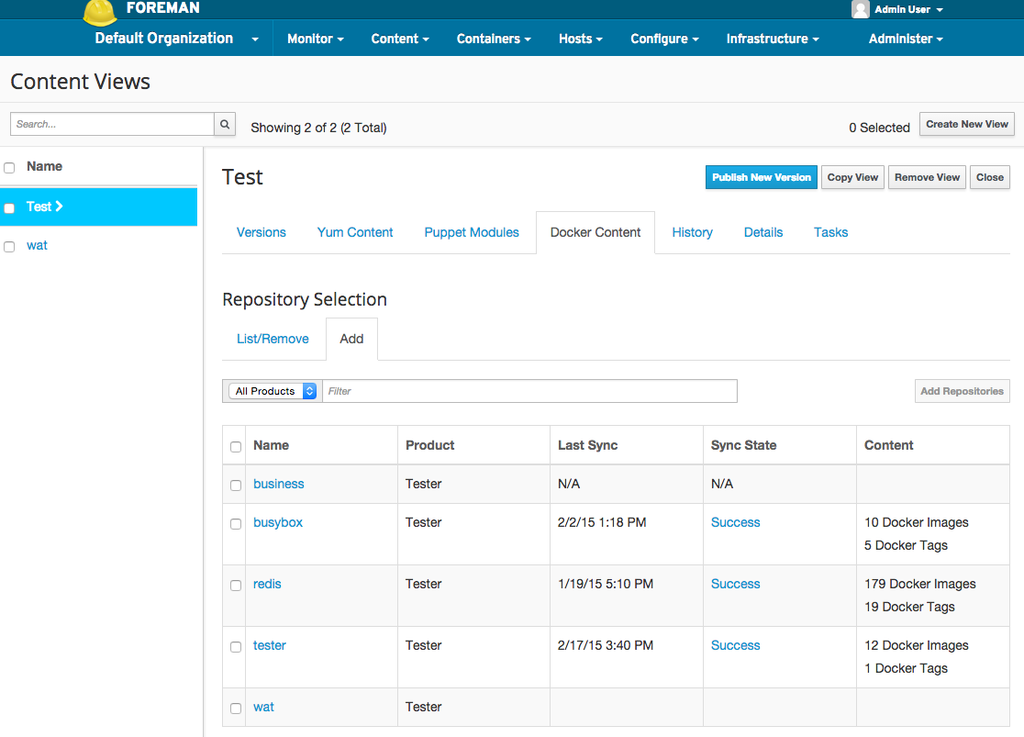Expand the Administer menu
The height and width of the screenshot is (737, 1024).
point(905,39)
